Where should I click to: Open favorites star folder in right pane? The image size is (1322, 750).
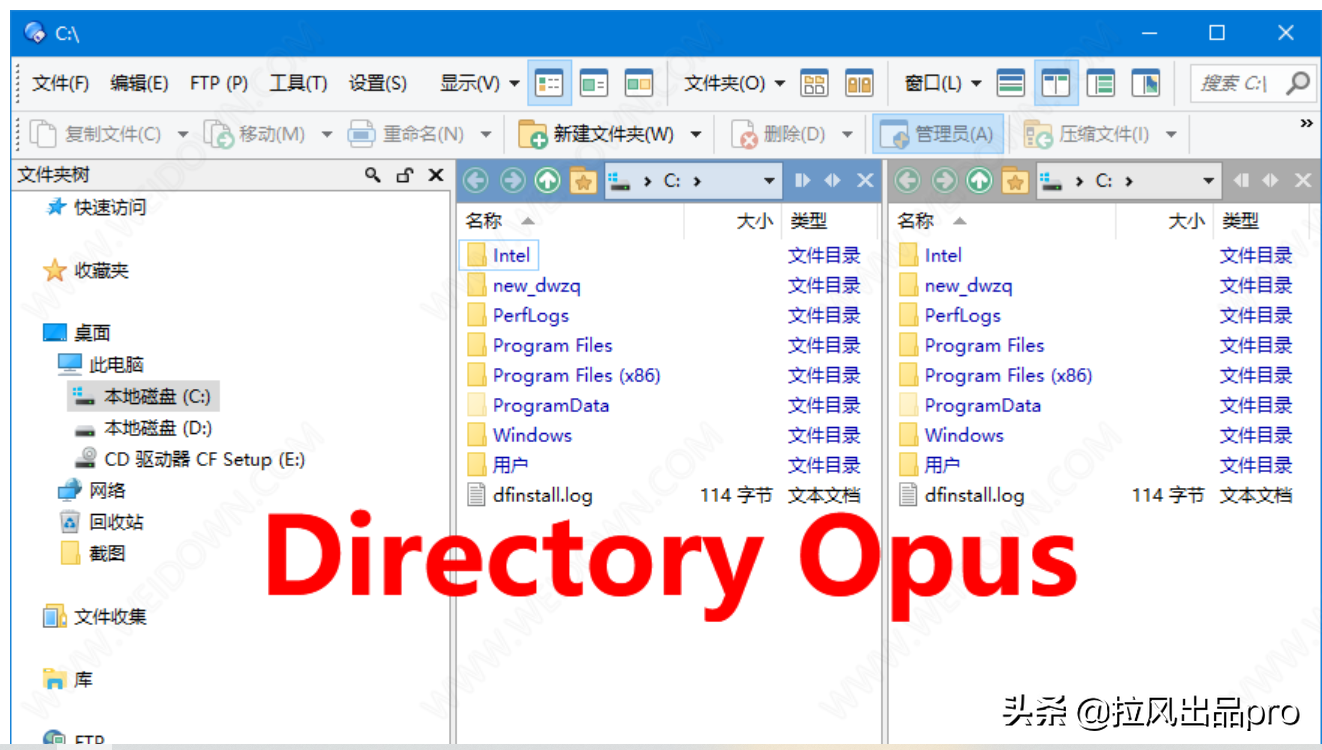pyautogui.click(x=1015, y=180)
